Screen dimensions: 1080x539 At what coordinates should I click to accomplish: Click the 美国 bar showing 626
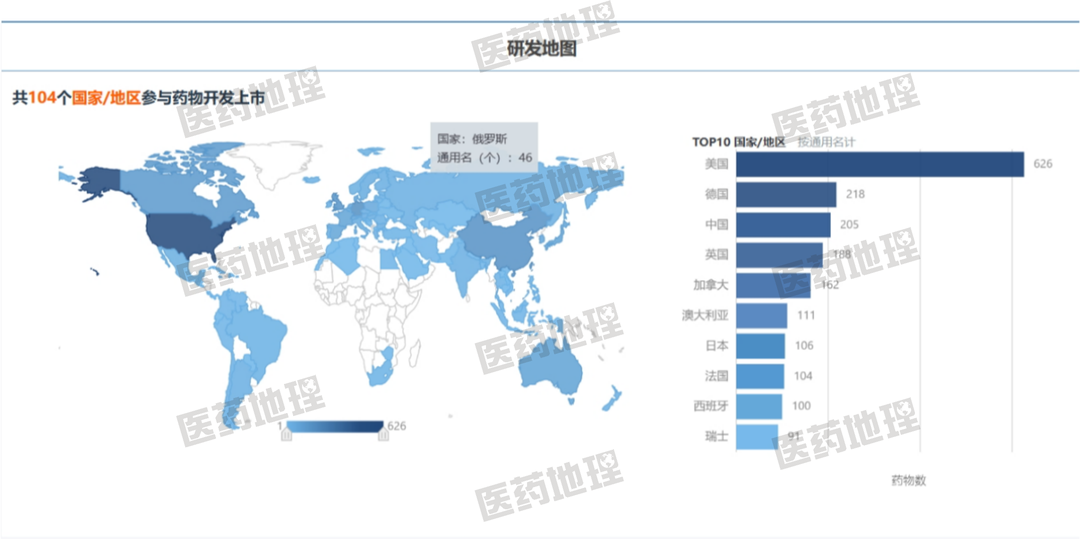point(880,164)
